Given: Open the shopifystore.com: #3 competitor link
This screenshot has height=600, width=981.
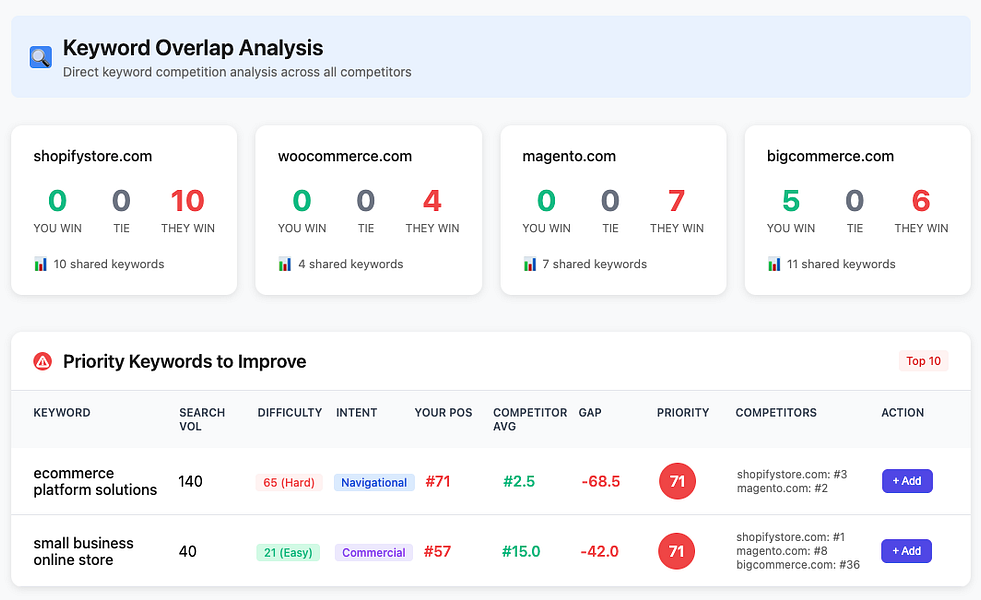Looking at the screenshot, I should tap(793, 473).
